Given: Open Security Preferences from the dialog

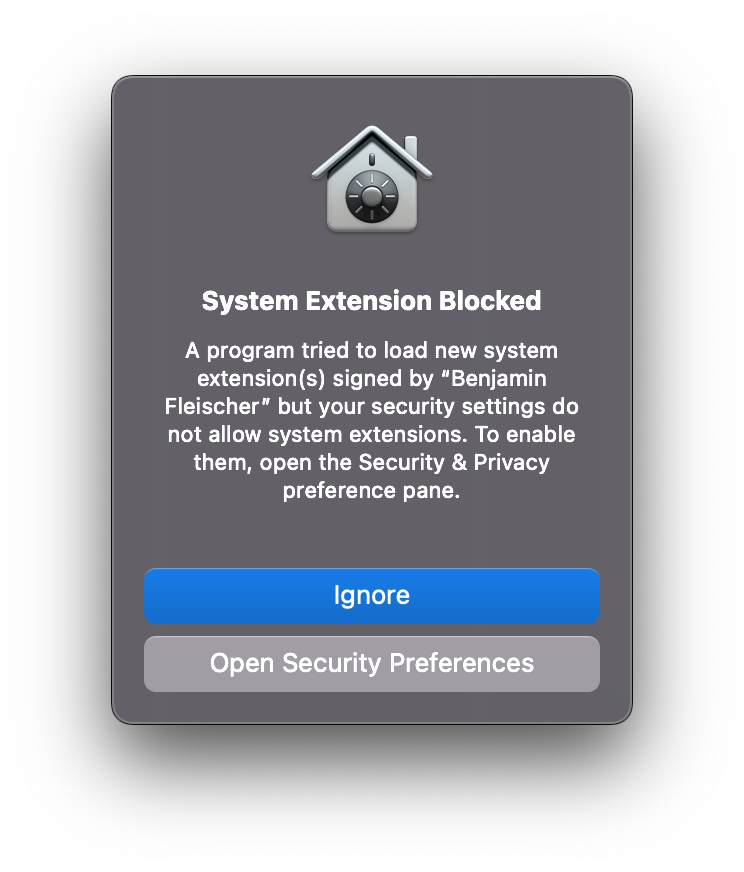Looking at the screenshot, I should (371, 663).
